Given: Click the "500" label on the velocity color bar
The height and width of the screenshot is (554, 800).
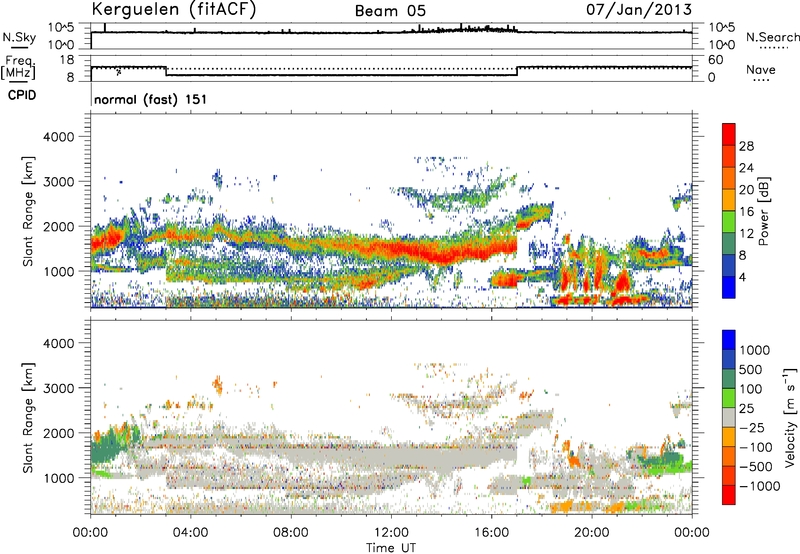Looking at the screenshot, I should point(751,370).
